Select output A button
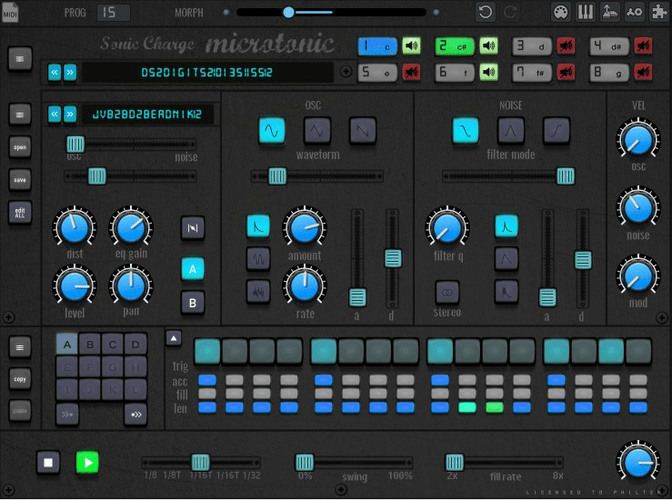 [193, 269]
